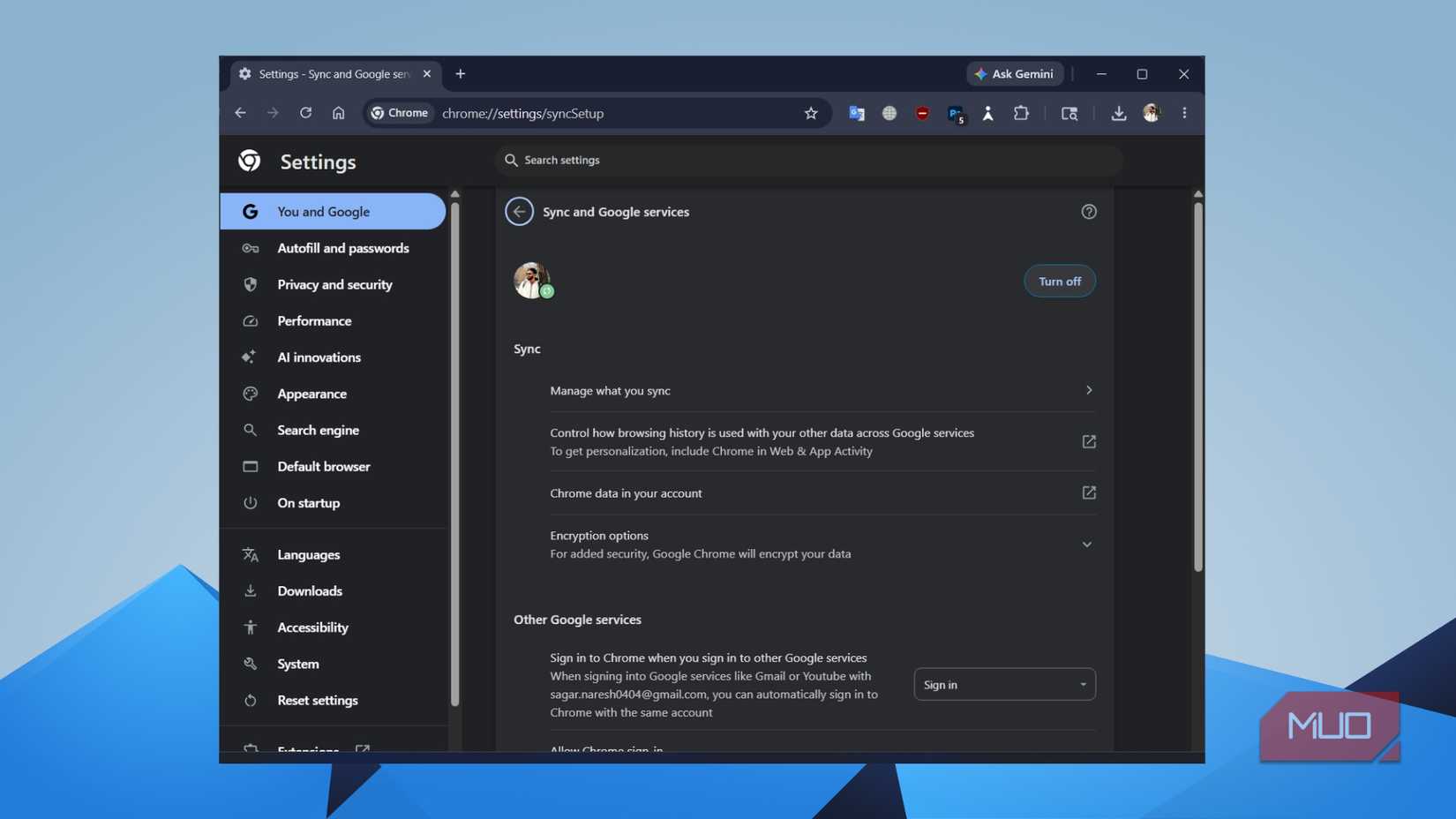The width and height of the screenshot is (1456, 819).
Task: Click the red blocker extension icon
Action: pos(922,113)
